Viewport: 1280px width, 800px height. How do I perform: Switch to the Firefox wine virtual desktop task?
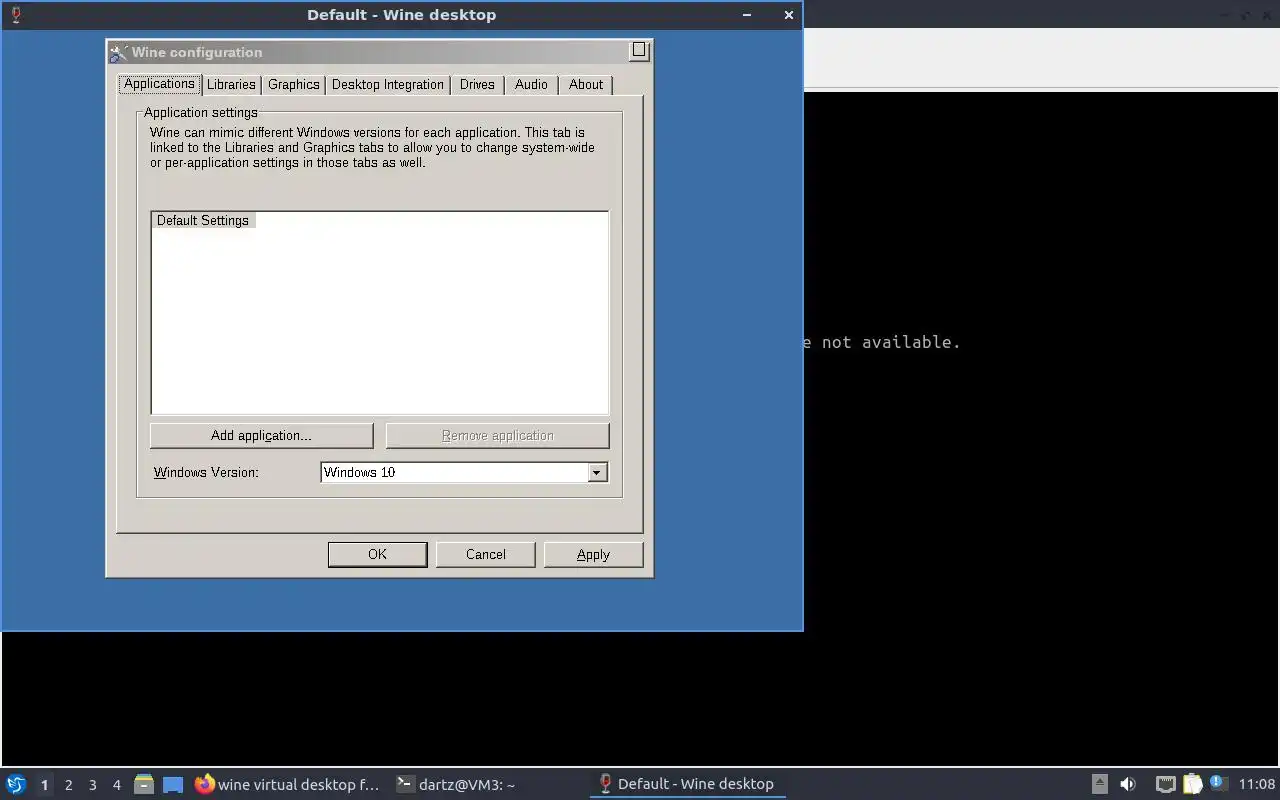tap(288, 784)
